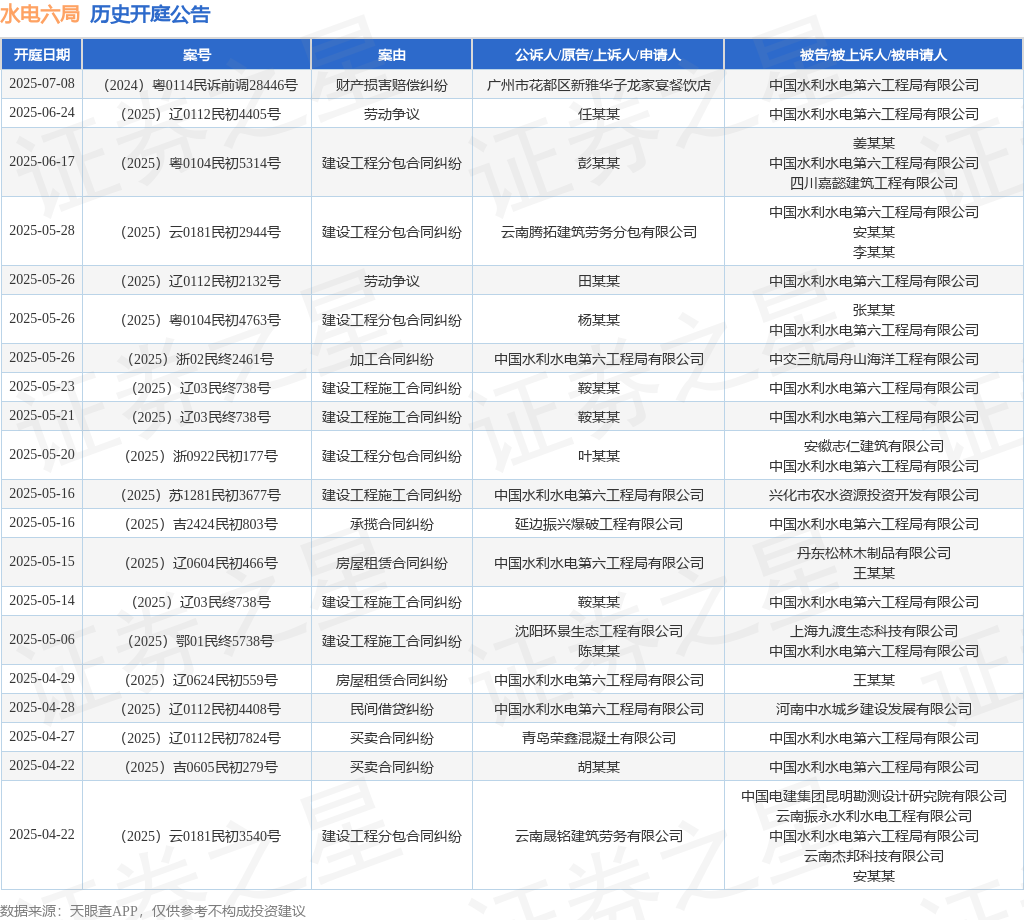Click the date 2025-05-06
Screen dimensions: 1024x920
[42, 640]
